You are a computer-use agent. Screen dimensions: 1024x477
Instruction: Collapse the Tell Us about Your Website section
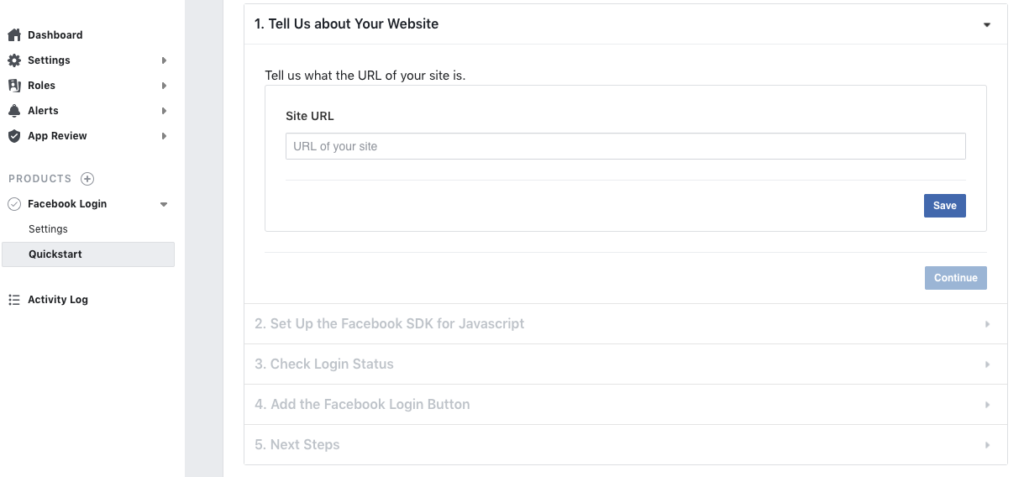[987, 25]
